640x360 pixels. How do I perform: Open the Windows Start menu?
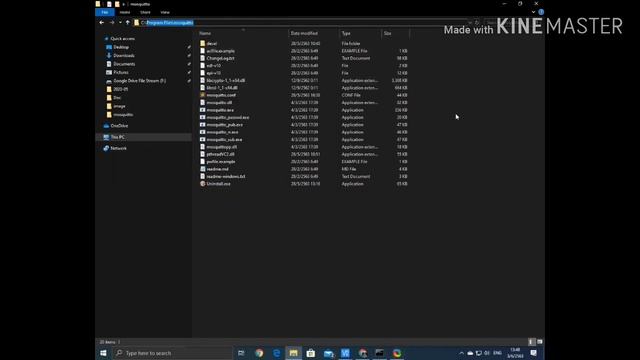coord(103,353)
